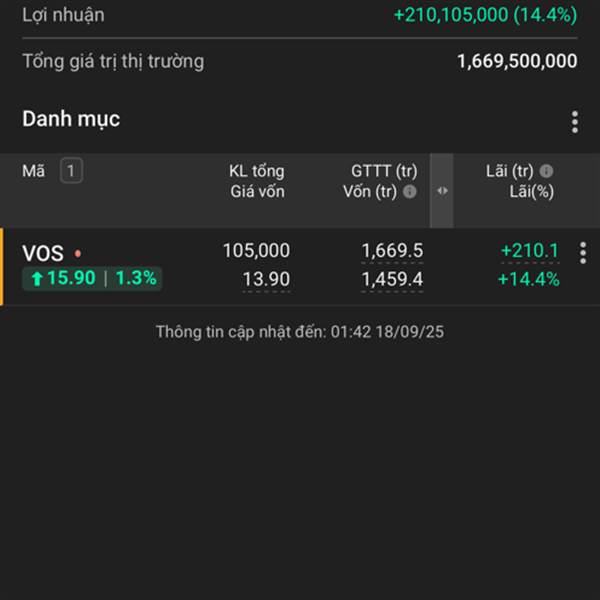Screen dimensions: 600x600
Task: Tap the underlined market value 1,669.5
Action: click(x=392, y=251)
